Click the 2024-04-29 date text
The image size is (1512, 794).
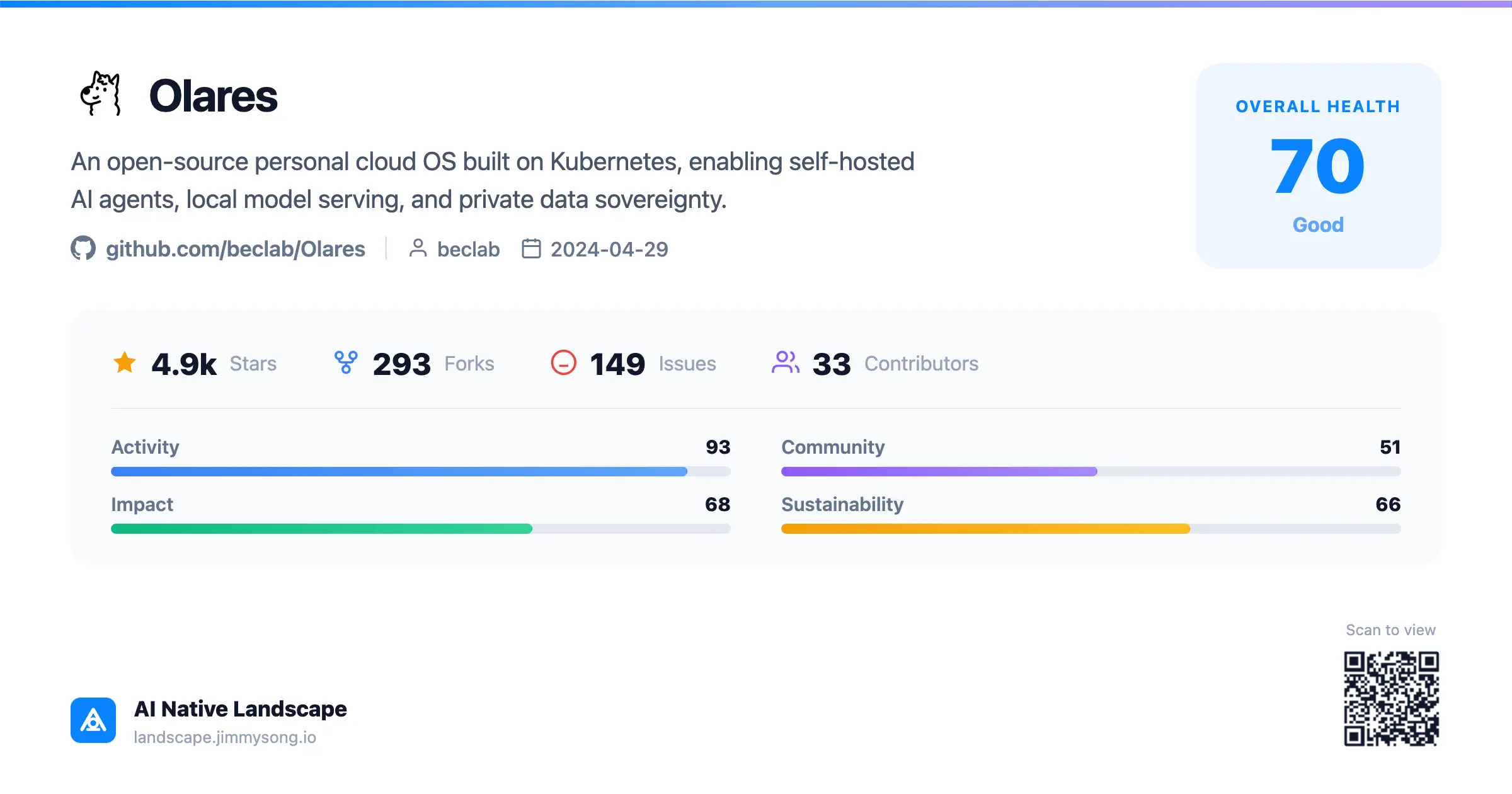(x=609, y=249)
